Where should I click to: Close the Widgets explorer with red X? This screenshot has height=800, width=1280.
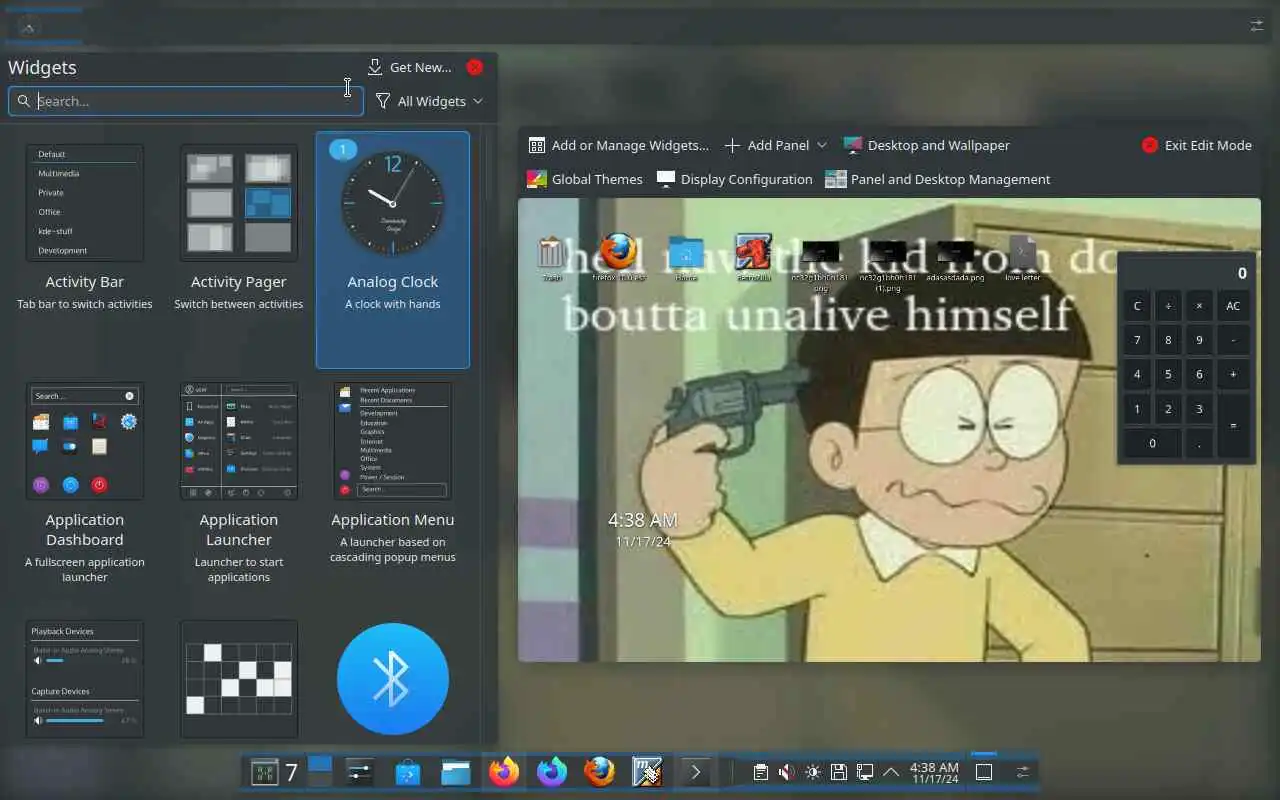[475, 67]
